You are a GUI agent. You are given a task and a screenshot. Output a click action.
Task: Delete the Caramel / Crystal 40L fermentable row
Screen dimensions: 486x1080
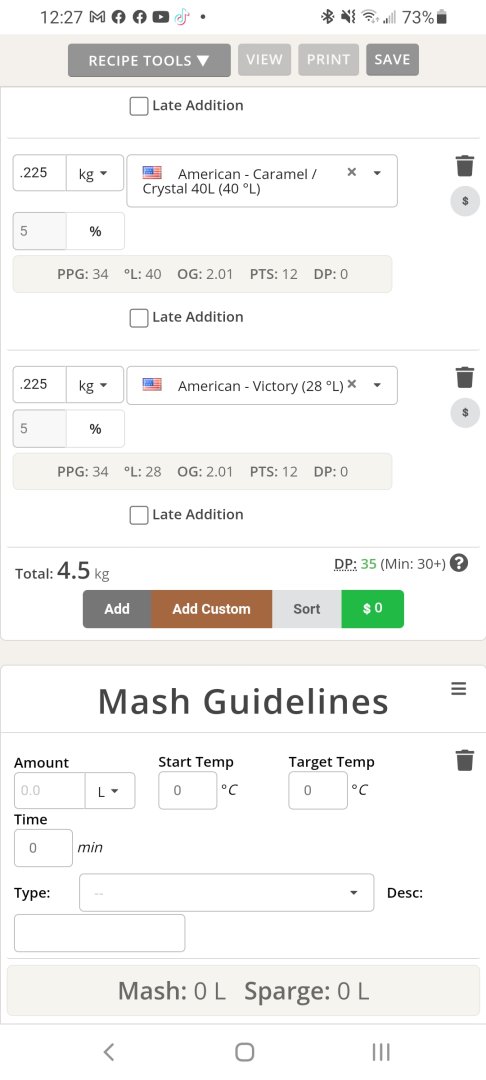465,166
